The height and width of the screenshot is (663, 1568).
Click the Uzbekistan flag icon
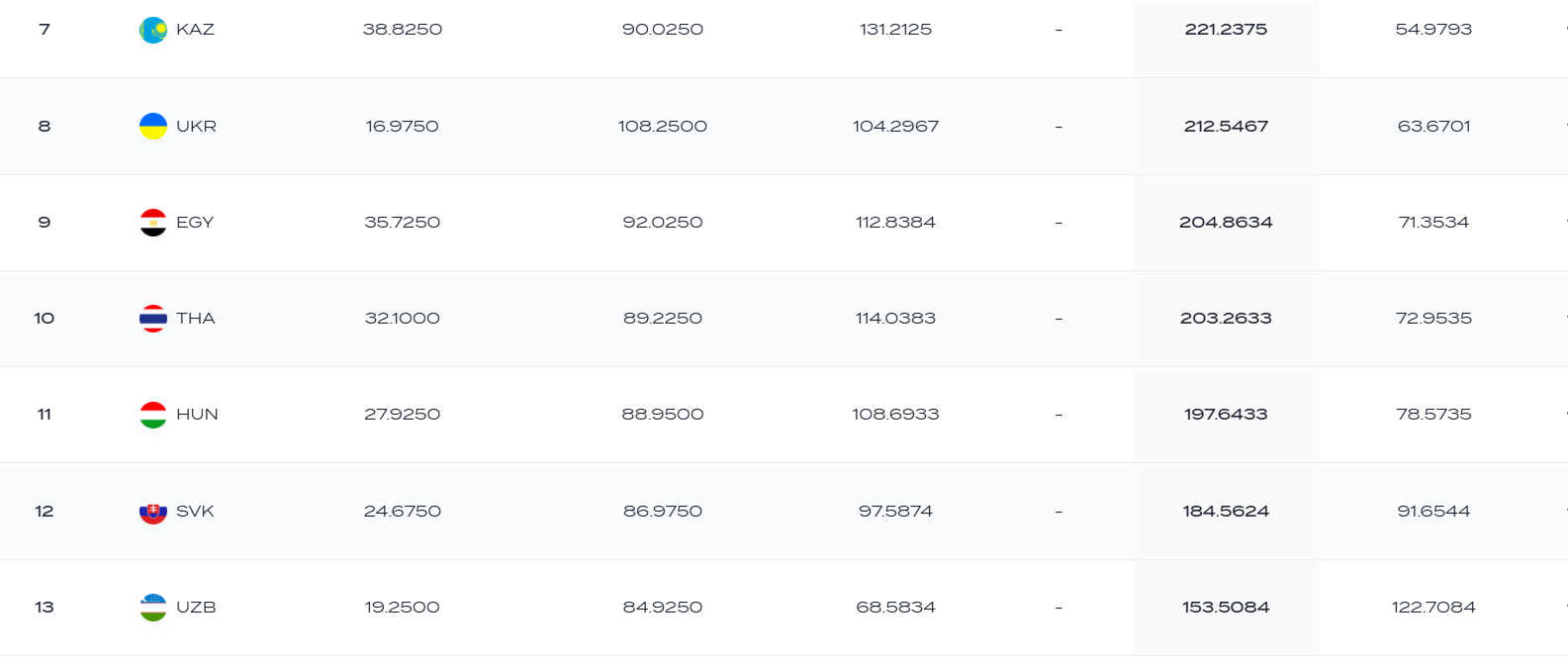pos(153,608)
